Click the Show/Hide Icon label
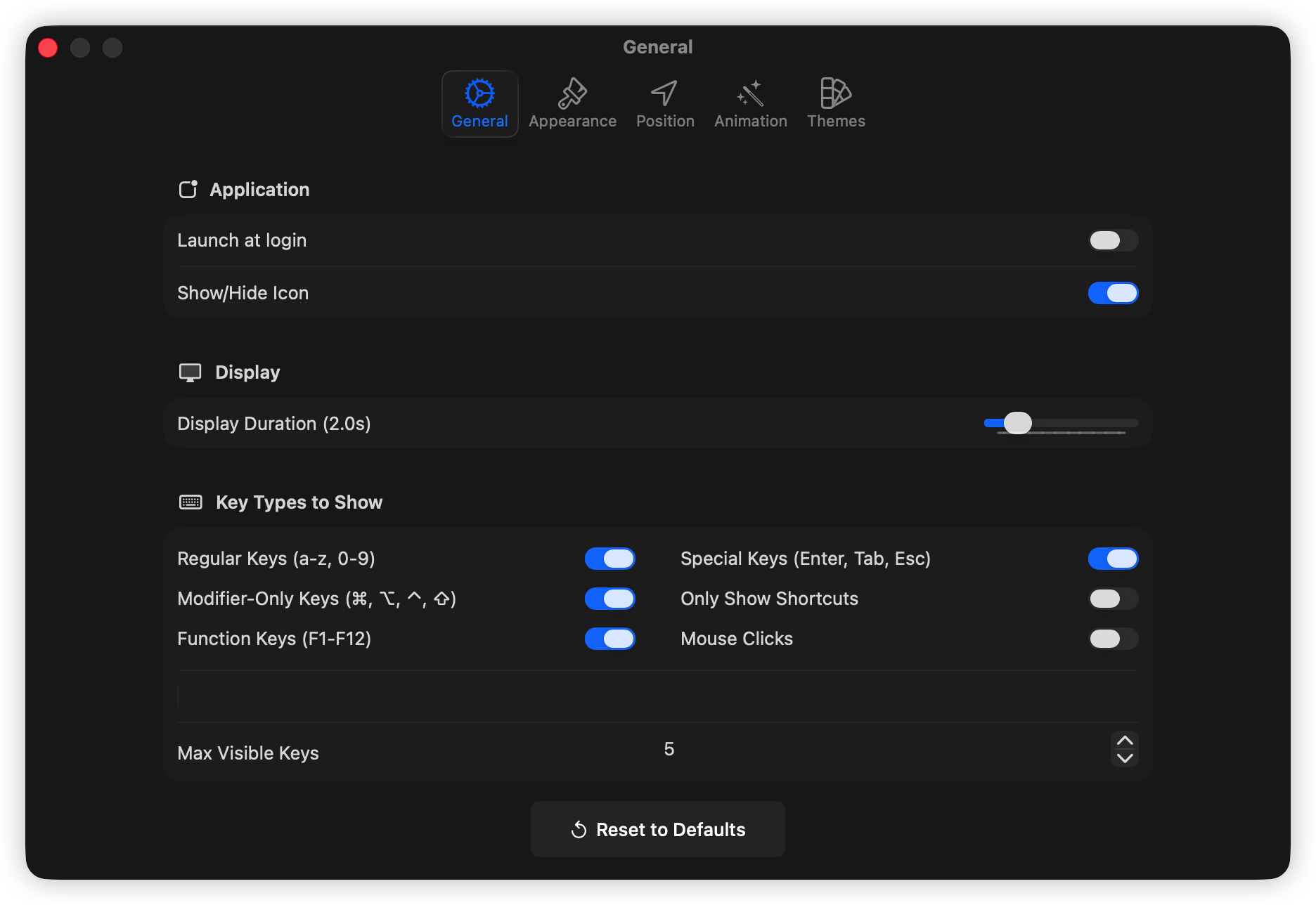 tap(243, 293)
